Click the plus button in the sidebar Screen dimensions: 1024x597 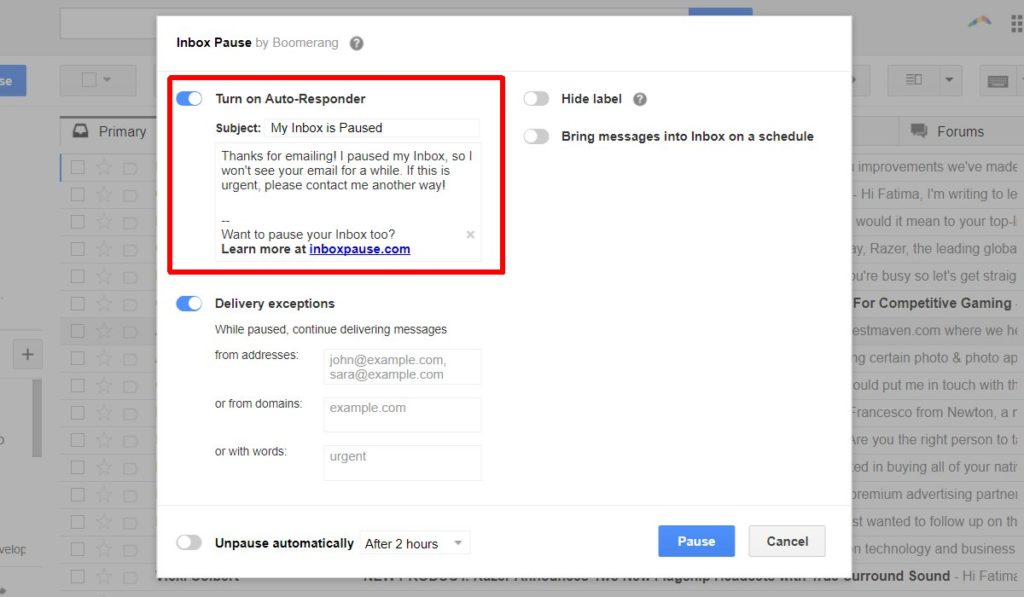(27, 354)
